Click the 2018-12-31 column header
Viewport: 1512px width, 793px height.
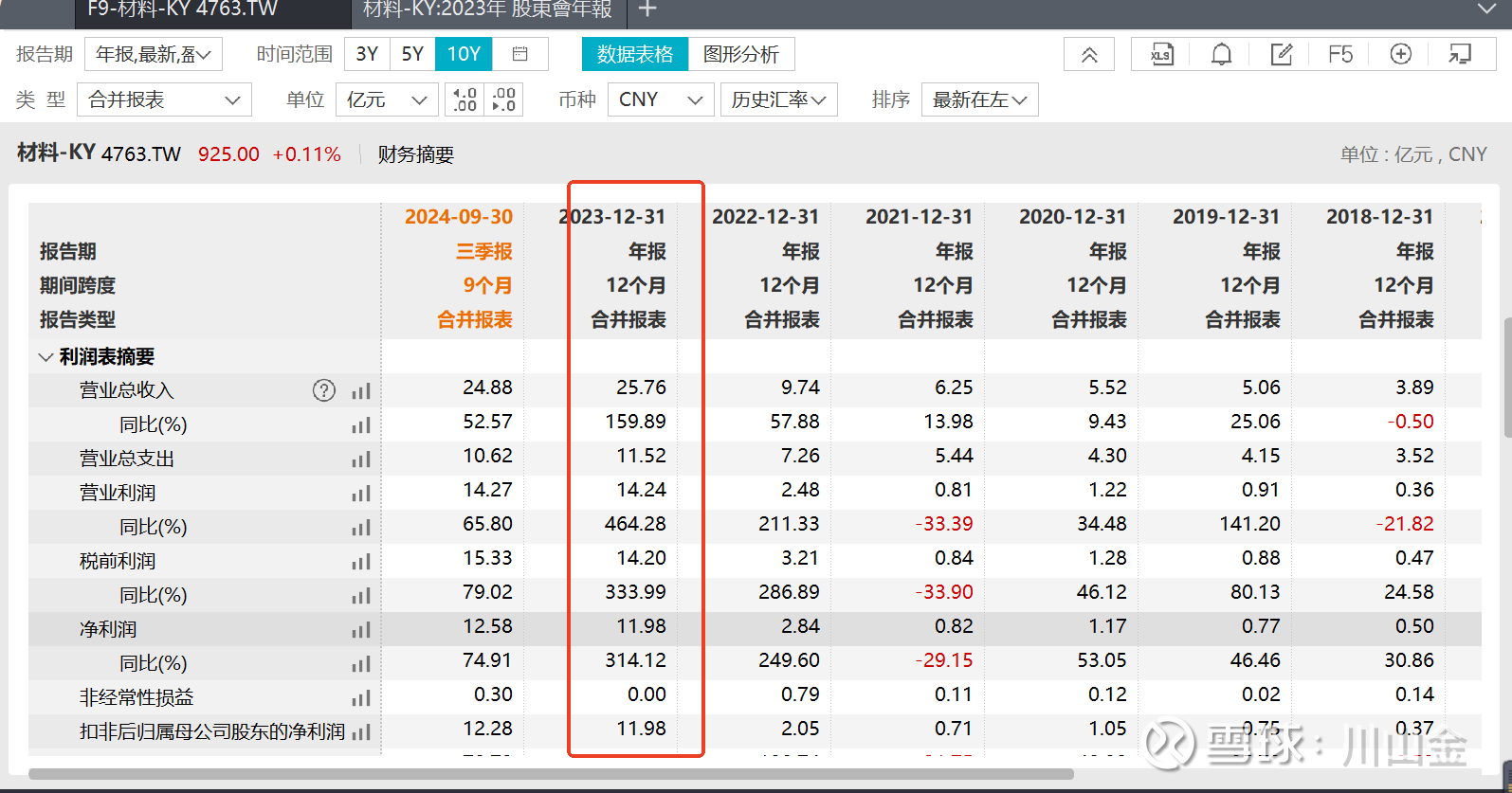coord(1380,217)
